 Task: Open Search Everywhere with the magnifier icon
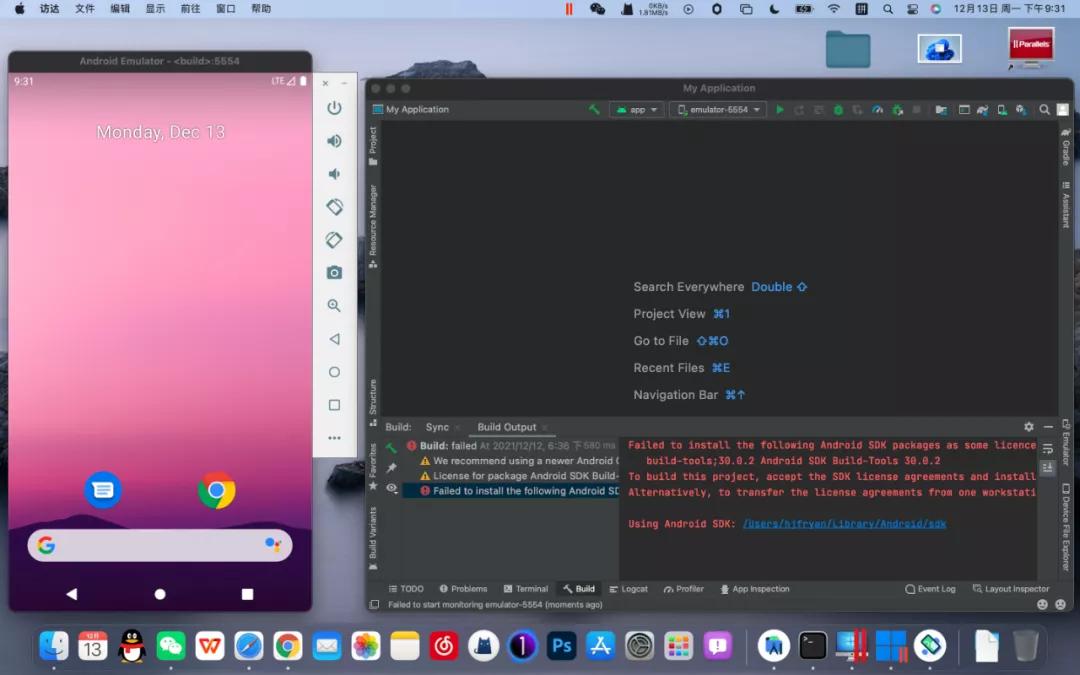pos(1045,110)
